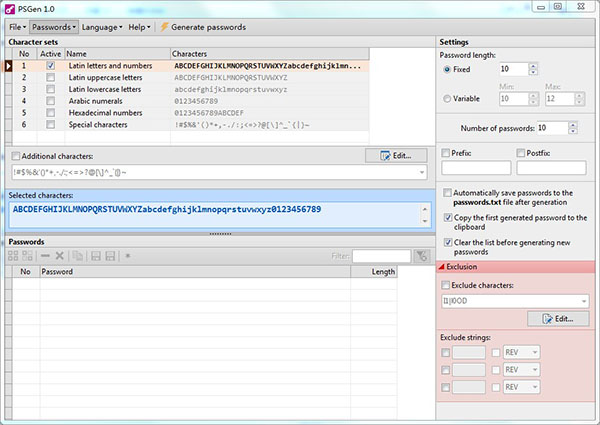Click the lightning Generate passwords icon
This screenshot has height=425, width=600.
click(165, 25)
